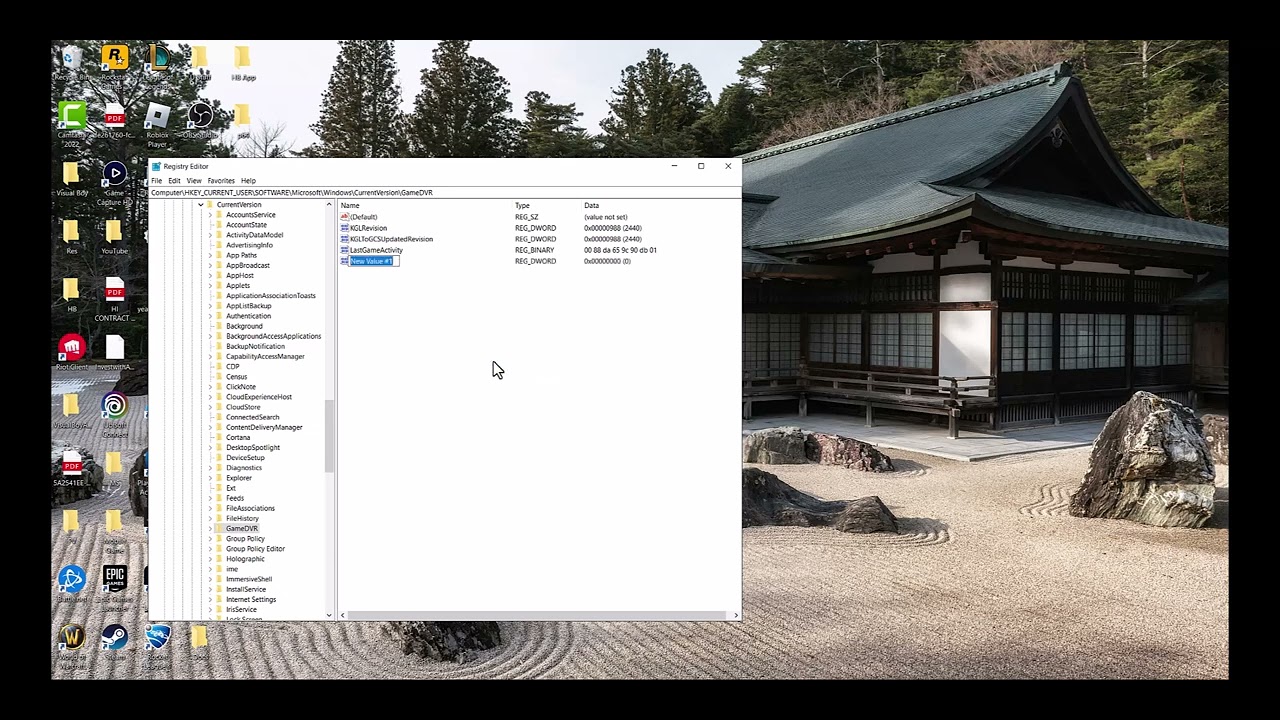Image resolution: width=1280 pixels, height=720 pixels.
Task: Click inside the New Value #1 name field
Action: (x=373, y=261)
